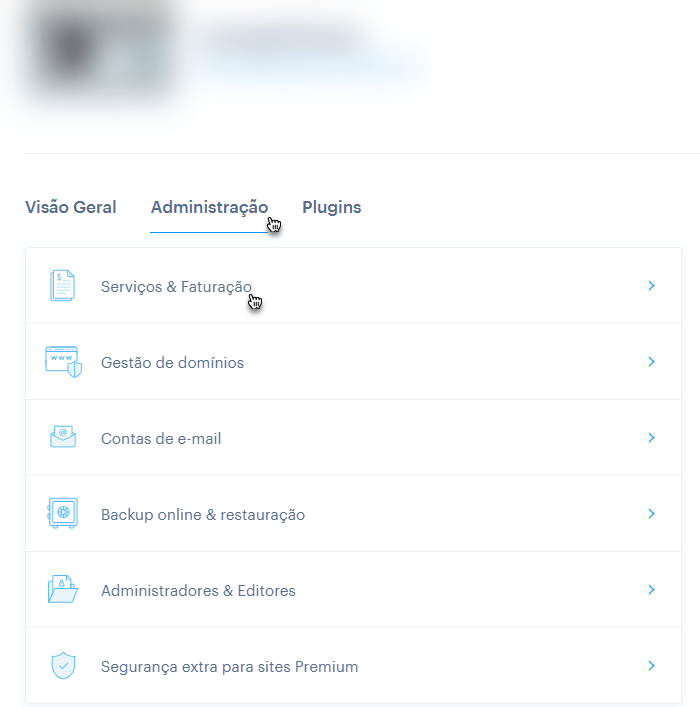The height and width of the screenshot is (707, 700).
Task: Expand the Serviços & Faturação chevron arrow
Action: tap(651, 285)
